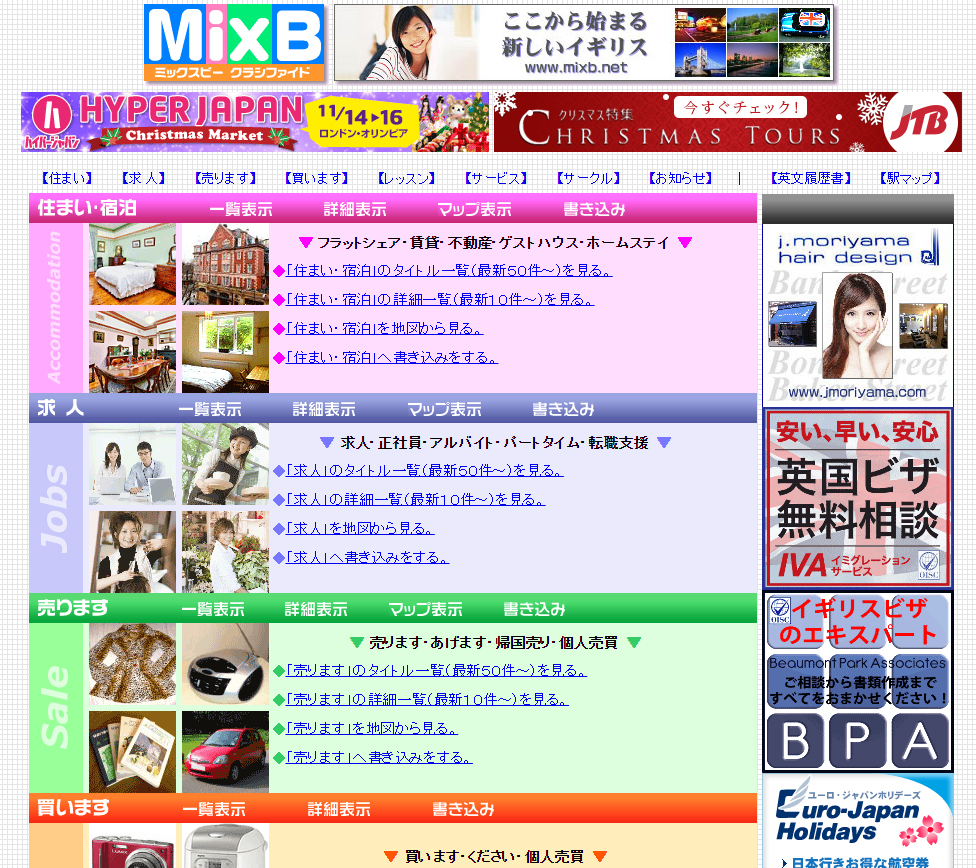
Task: Open 【買います】 in the top navigation
Action: click(316, 179)
